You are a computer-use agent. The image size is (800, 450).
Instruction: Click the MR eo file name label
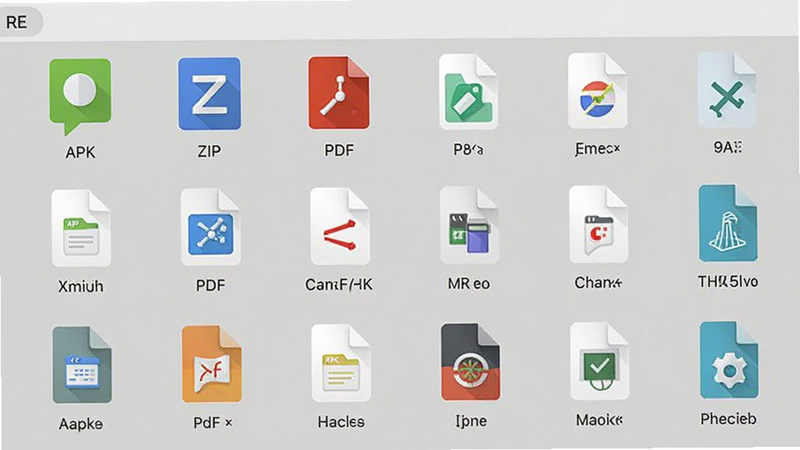pos(469,283)
